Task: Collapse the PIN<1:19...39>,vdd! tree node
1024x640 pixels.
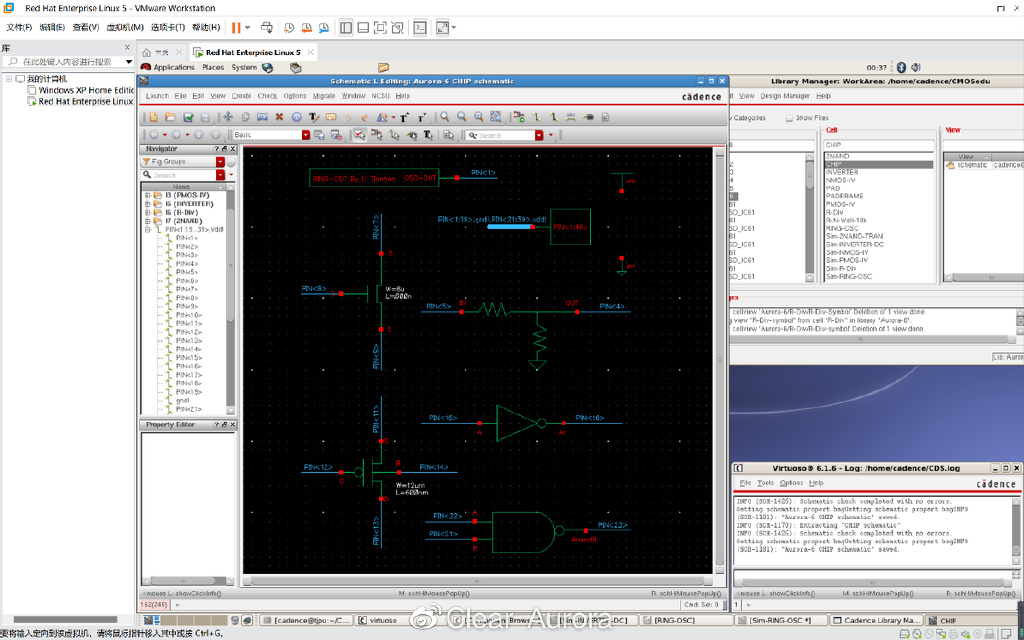Action: point(148,229)
